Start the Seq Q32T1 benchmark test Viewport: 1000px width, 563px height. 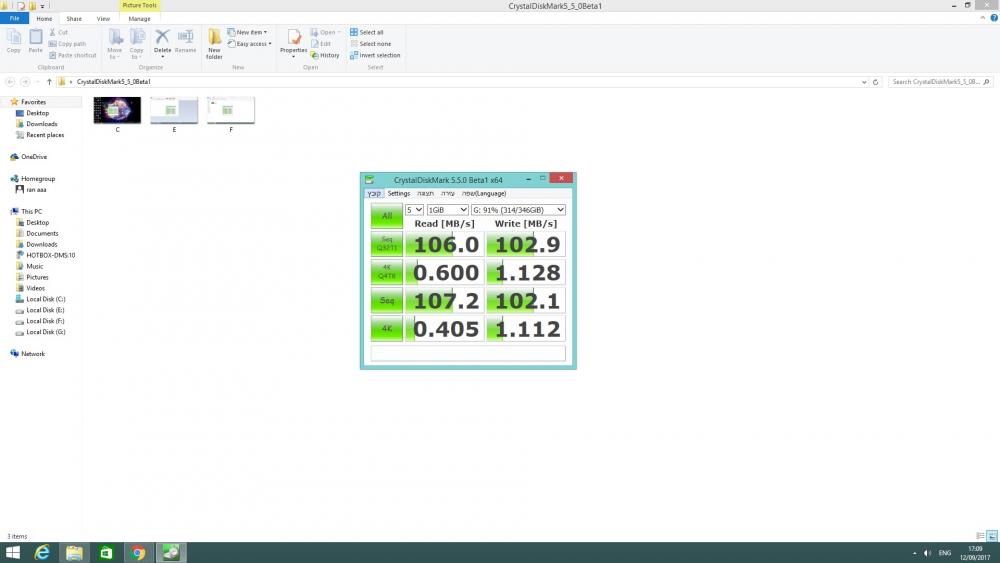click(386, 244)
